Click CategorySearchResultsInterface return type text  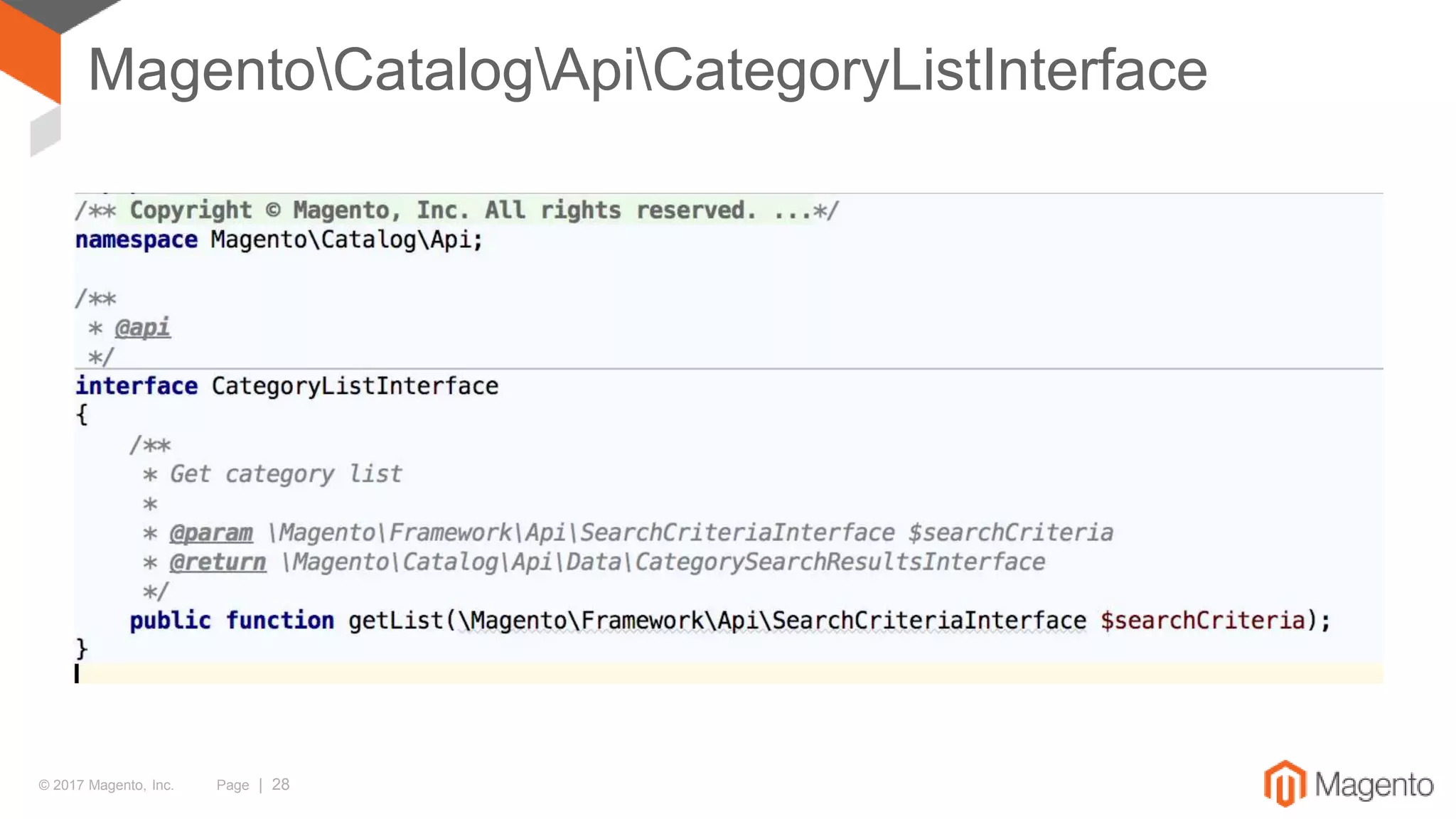tap(840, 562)
